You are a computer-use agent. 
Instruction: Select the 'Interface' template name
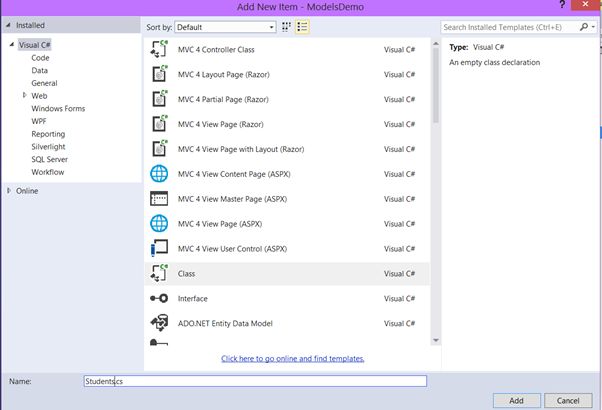192,299
